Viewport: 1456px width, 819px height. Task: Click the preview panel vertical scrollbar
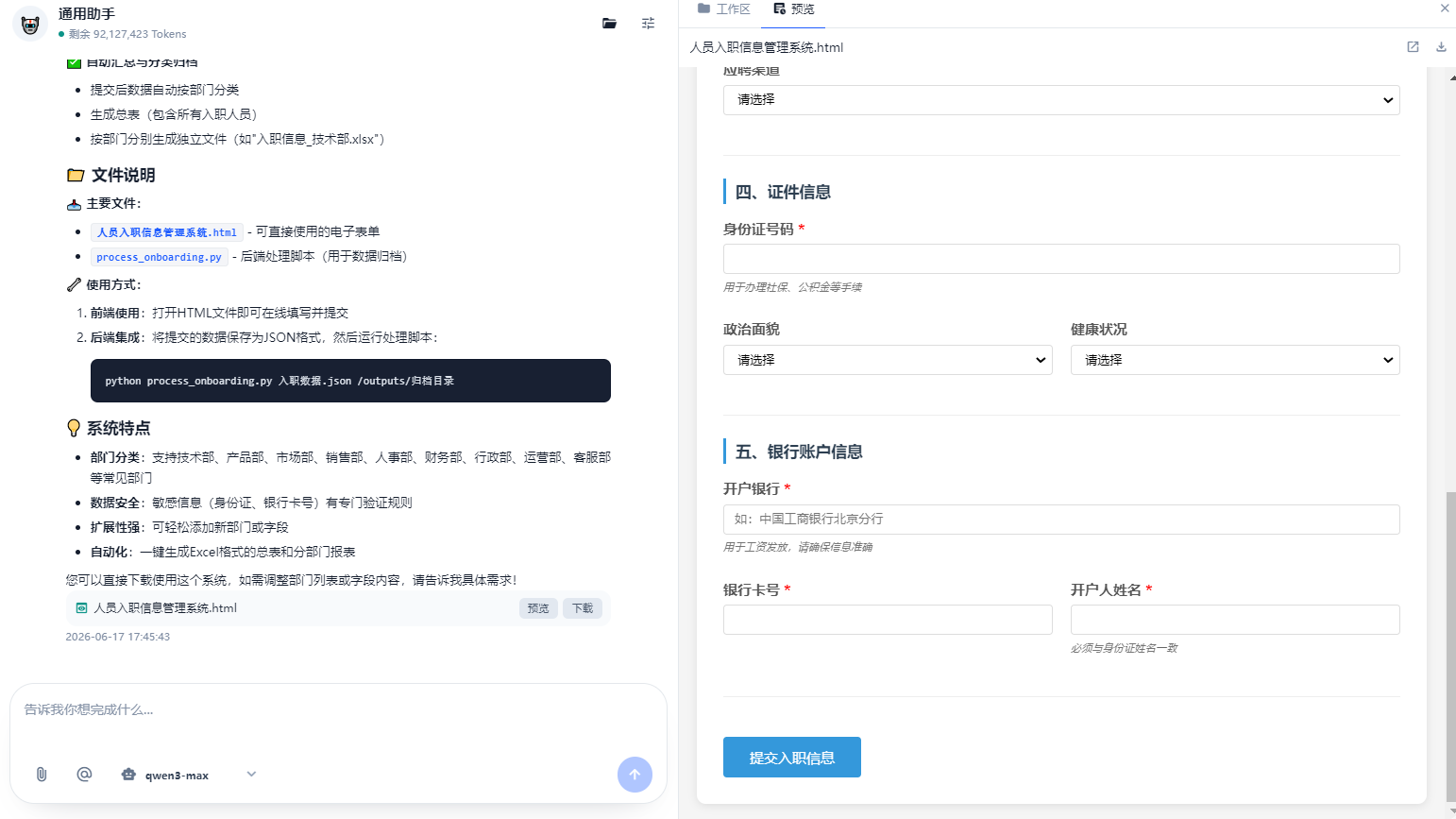[1450, 645]
